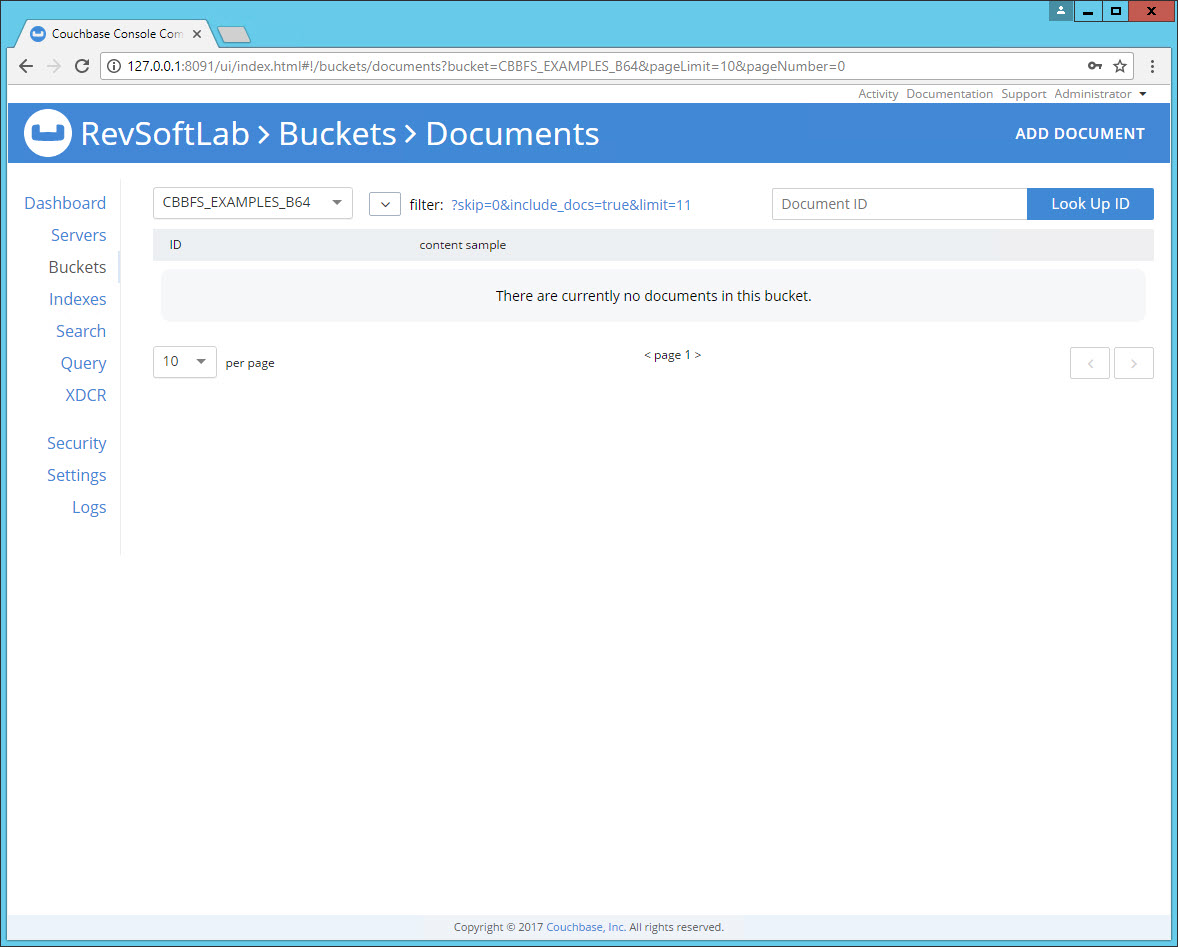Open the Chrome three-dot menu
Viewport: 1178px width, 947px height.
[x=1152, y=66]
